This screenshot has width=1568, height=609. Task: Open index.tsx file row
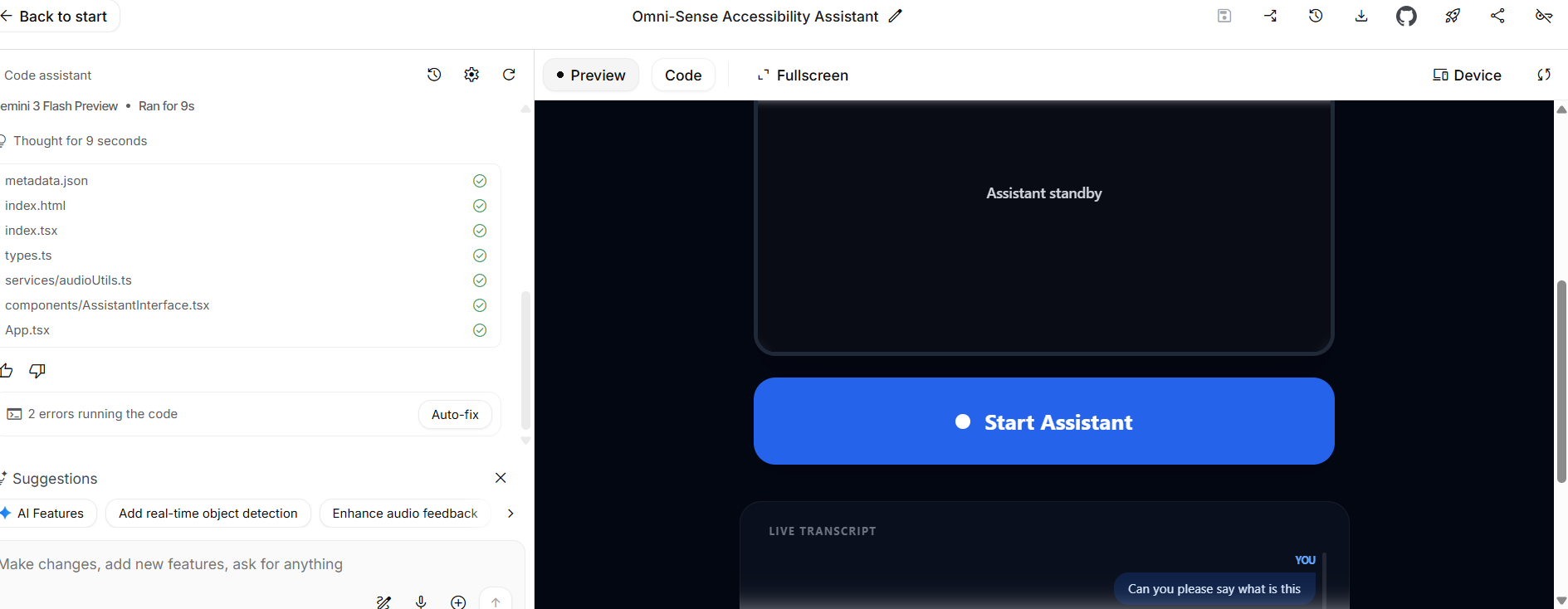pos(246,231)
